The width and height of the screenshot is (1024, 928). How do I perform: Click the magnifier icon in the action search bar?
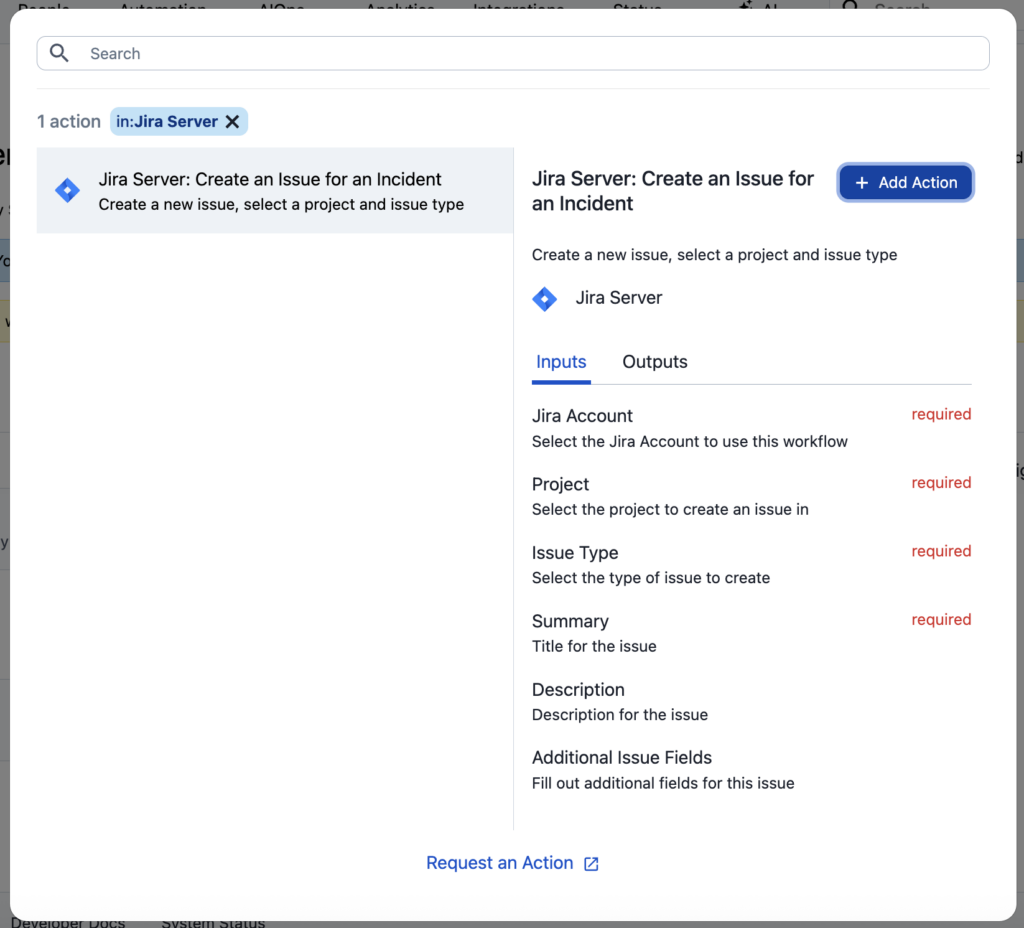point(59,54)
